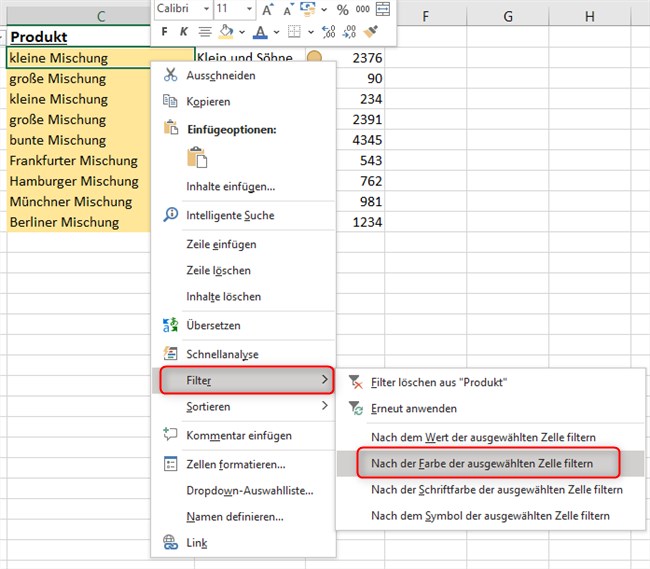Choose Zeile einfügen
Image resolution: width=650 pixels, height=569 pixels.
tap(221, 245)
